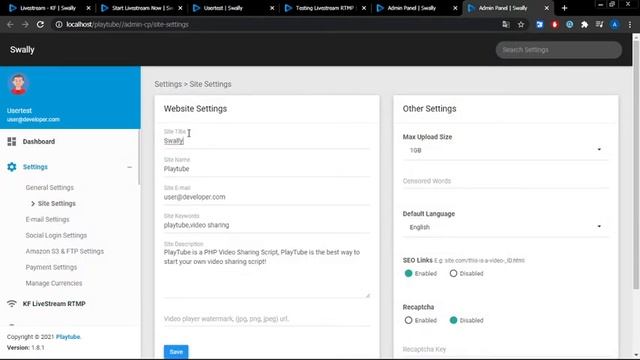Click the Usertest profile avatar

[x=18, y=84]
